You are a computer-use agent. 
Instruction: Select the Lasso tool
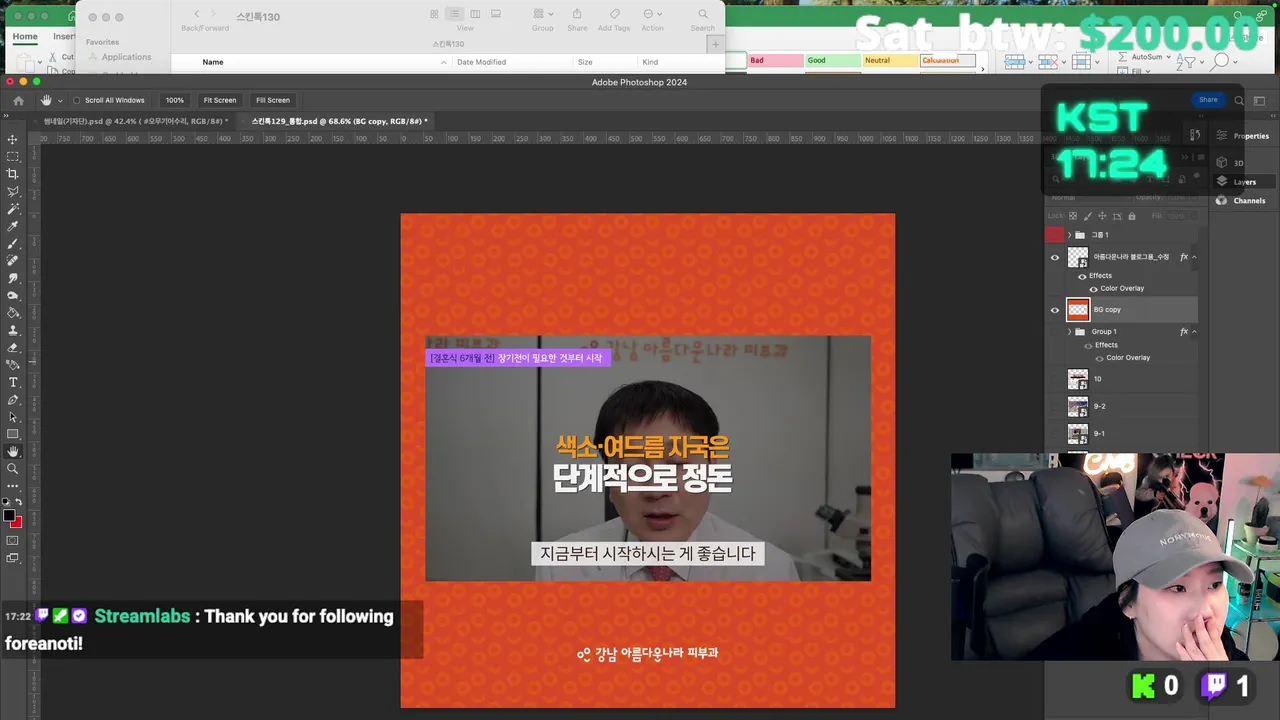coord(13,192)
